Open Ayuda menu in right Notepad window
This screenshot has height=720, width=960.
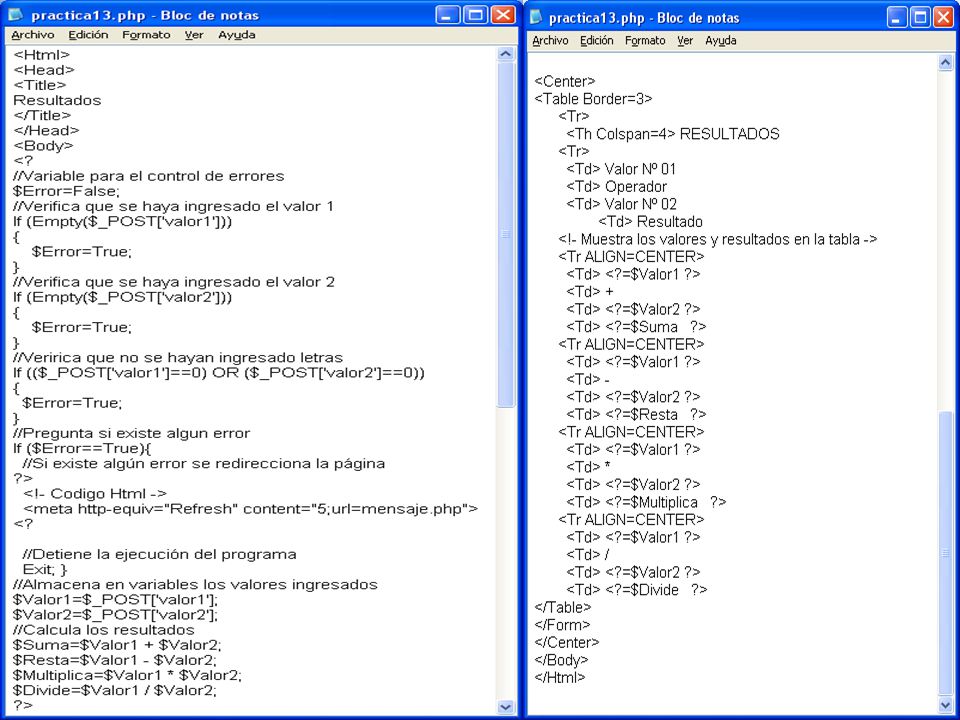pyautogui.click(x=721, y=40)
